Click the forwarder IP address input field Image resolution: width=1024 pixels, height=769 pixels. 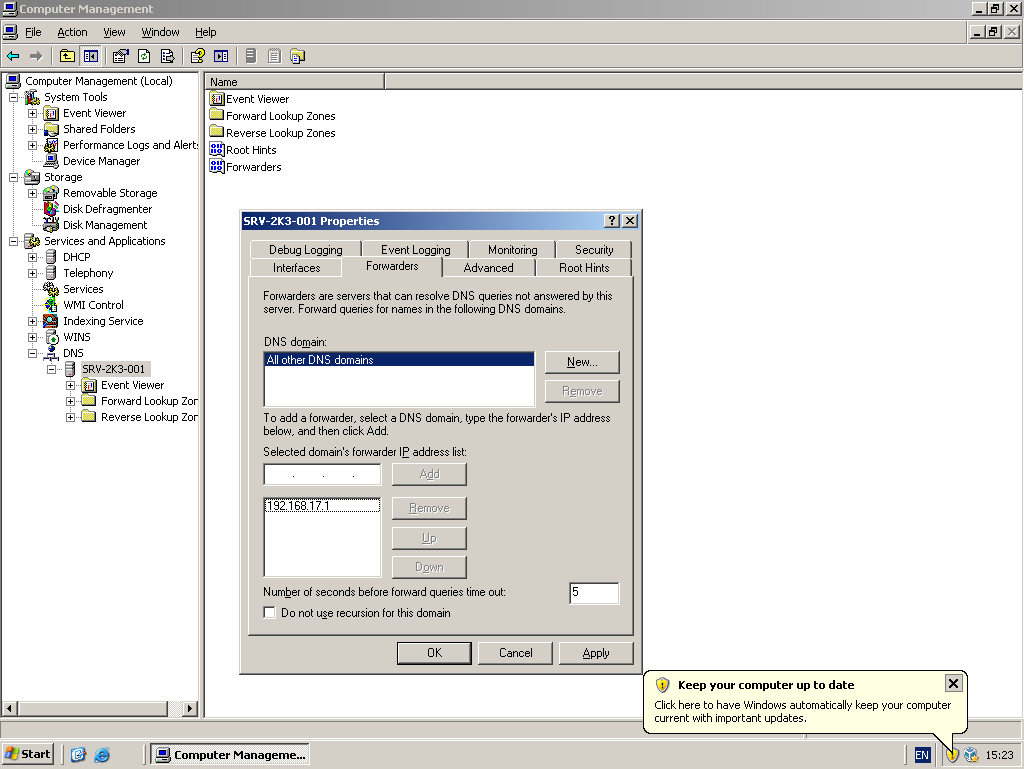322,475
